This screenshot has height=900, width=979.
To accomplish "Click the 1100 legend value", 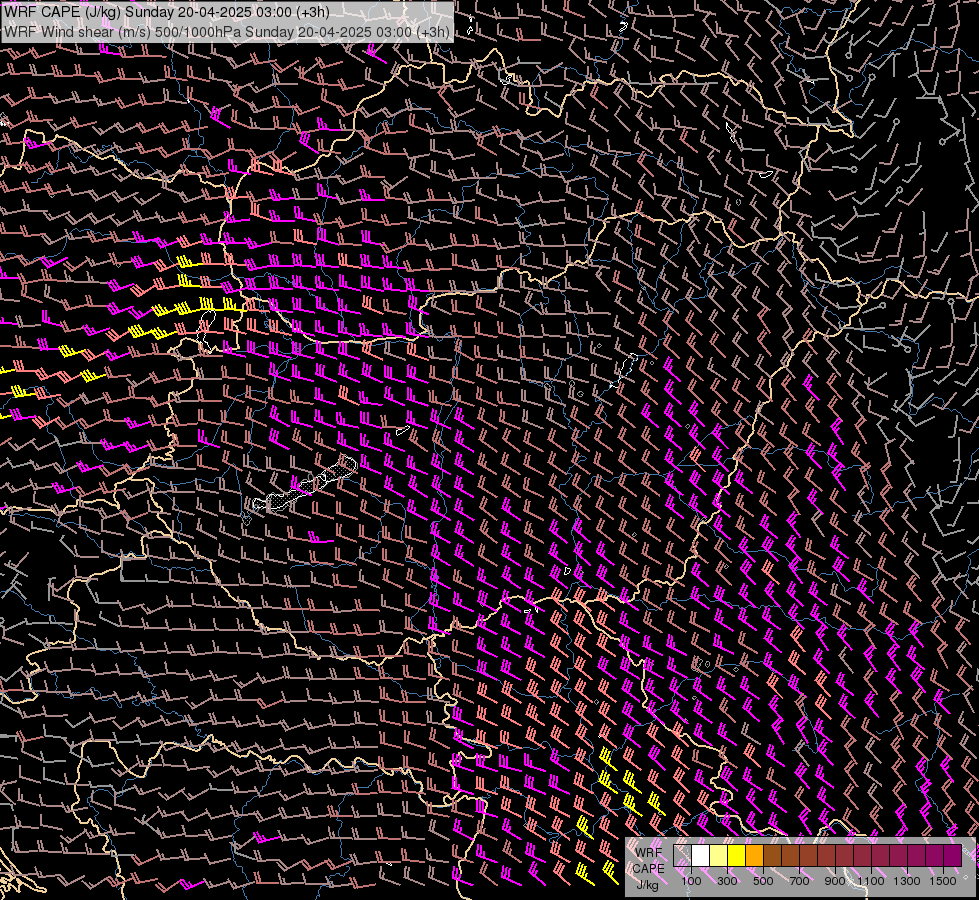I will (871, 881).
